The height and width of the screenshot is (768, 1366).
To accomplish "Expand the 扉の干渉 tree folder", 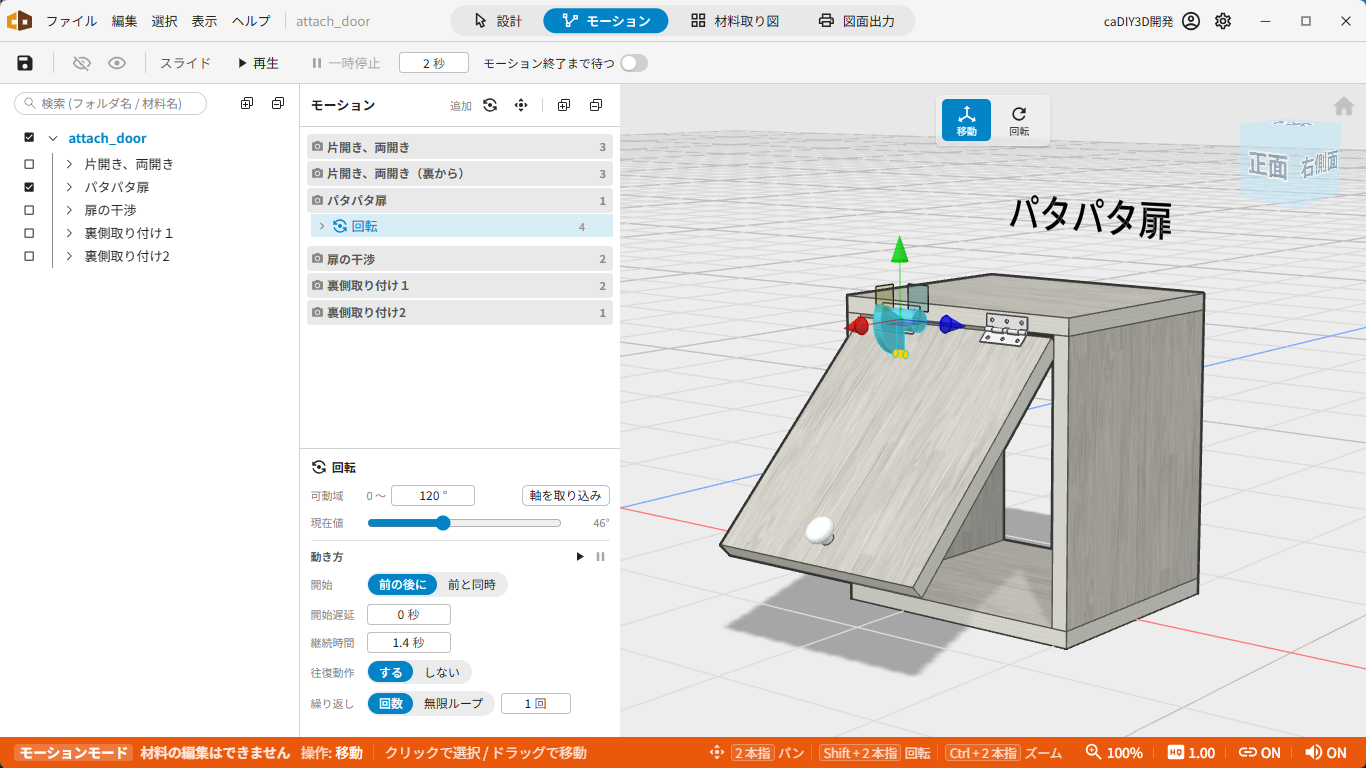I will [70, 210].
